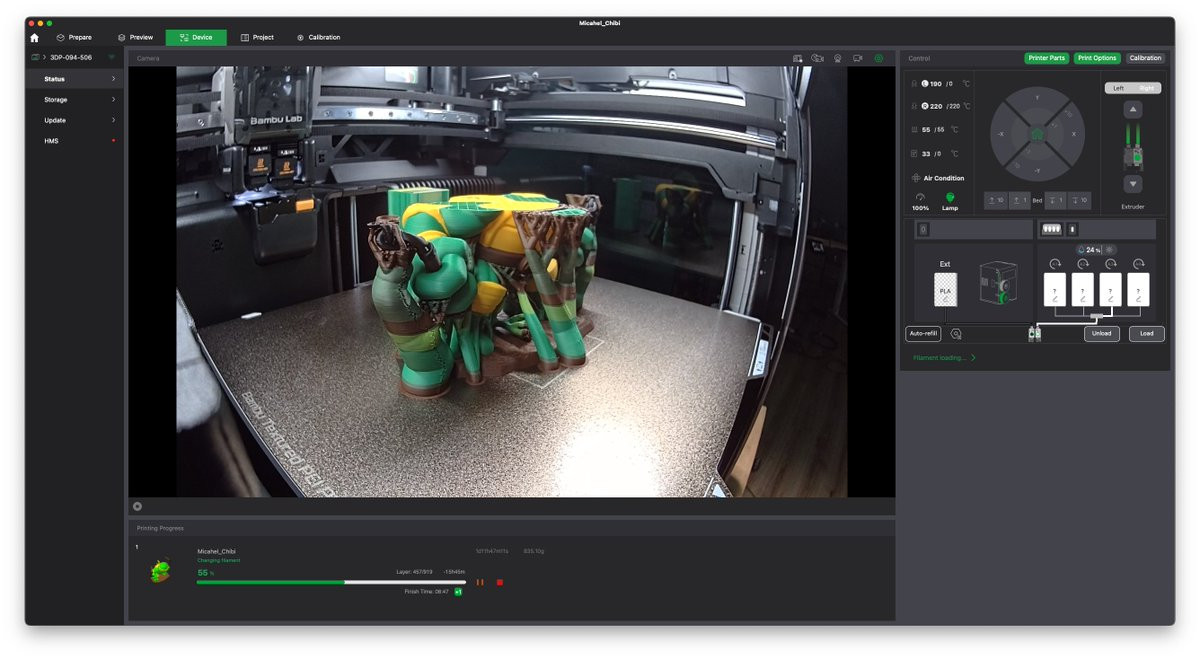This screenshot has width=1200, height=659.
Task: Pause the current print job
Action: [x=480, y=582]
